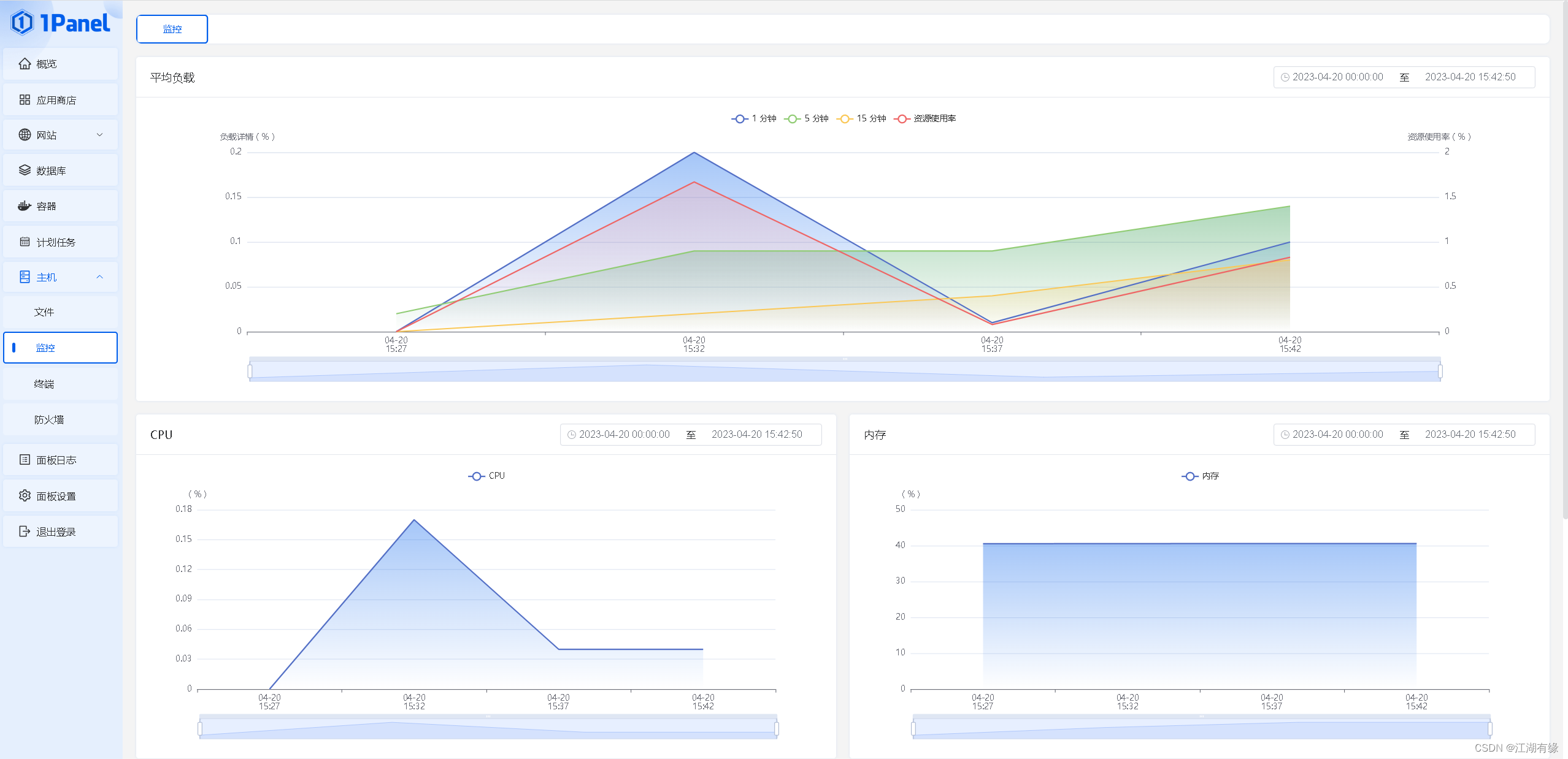Screen dimensions: 1568x759
Task: Click right handle of CPU zoom slider
Action: (x=777, y=728)
